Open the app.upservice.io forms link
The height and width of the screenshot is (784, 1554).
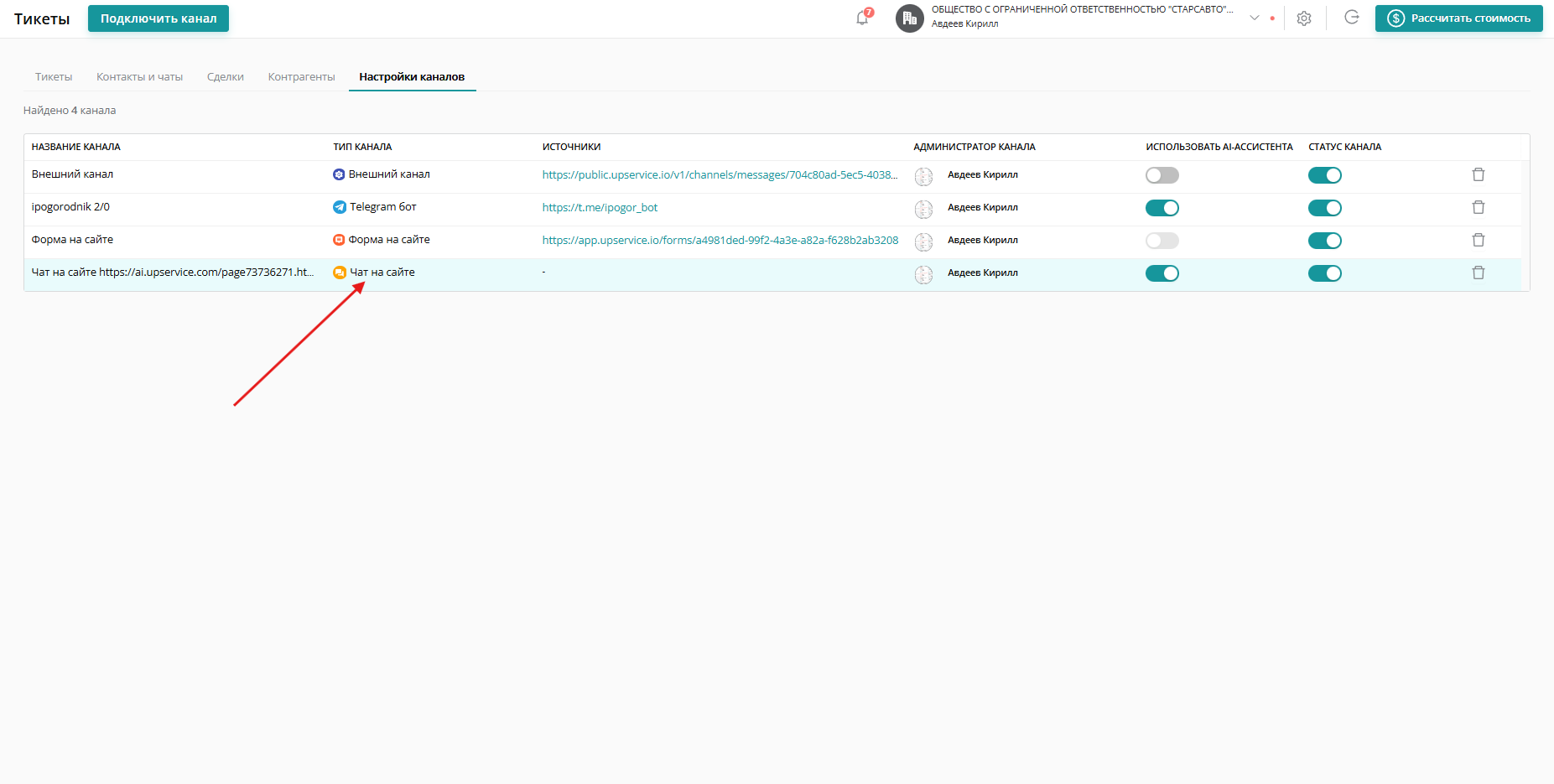pos(720,240)
